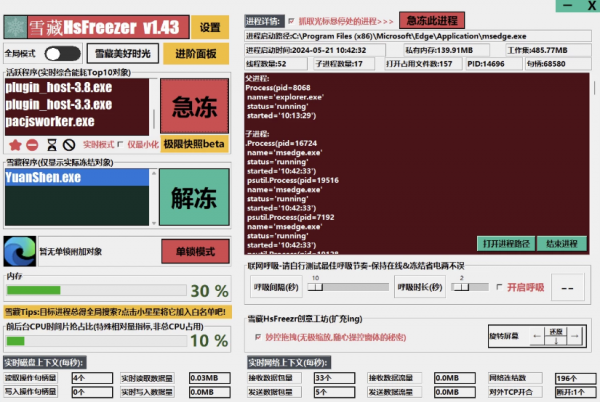Click the process details panel scrollbar

coord(594,88)
